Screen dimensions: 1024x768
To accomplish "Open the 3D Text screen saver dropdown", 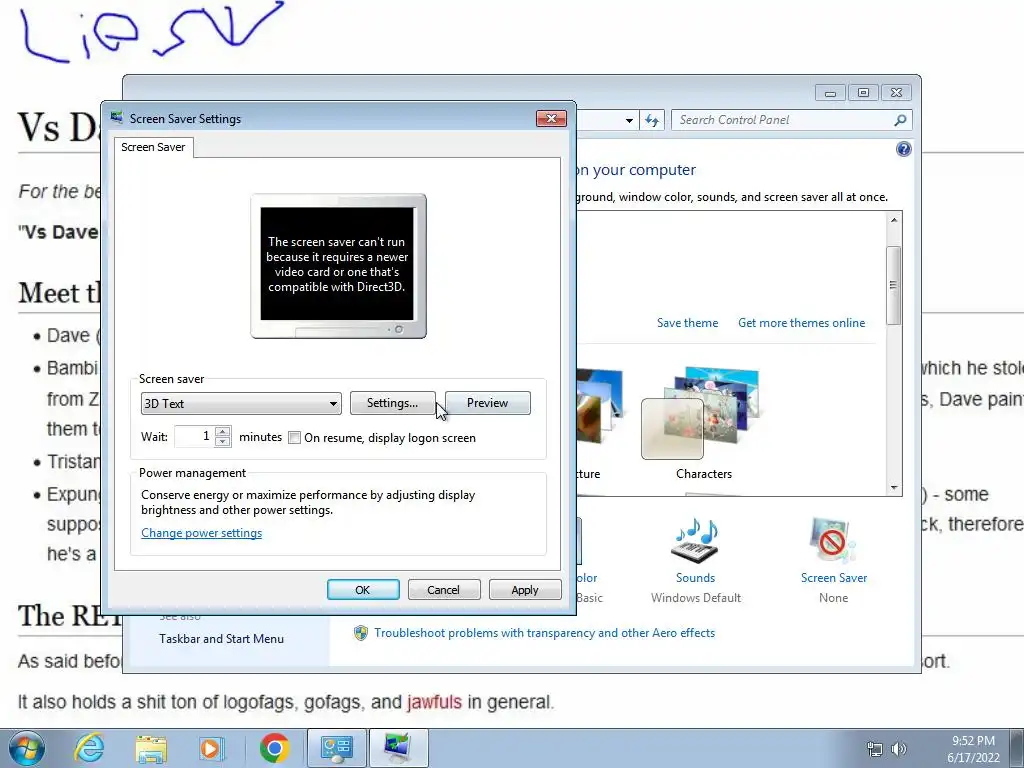I will click(x=241, y=404).
